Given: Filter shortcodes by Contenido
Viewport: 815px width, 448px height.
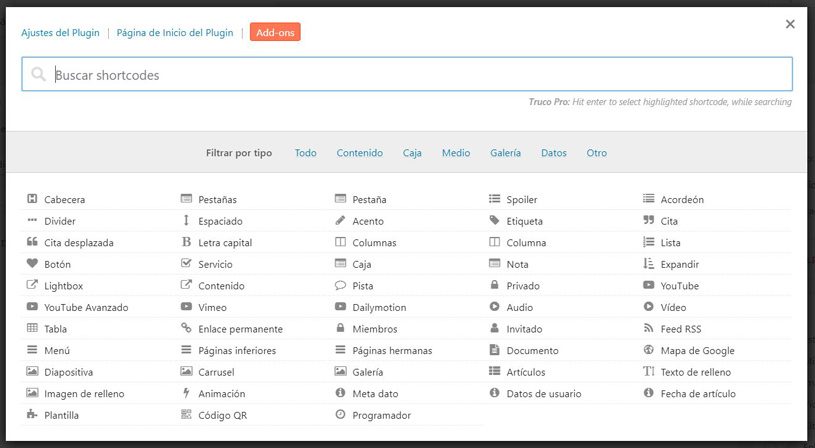Looking at the screenshot, I should pos(360,153).
